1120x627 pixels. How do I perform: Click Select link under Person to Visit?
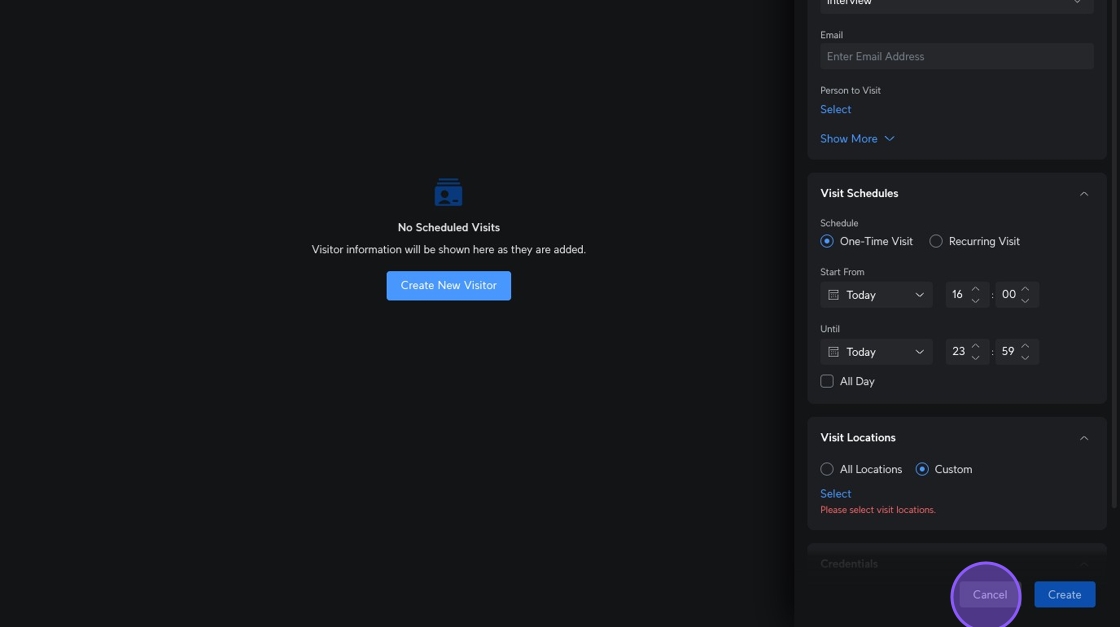pyautogui.click(x=835, y=110)
